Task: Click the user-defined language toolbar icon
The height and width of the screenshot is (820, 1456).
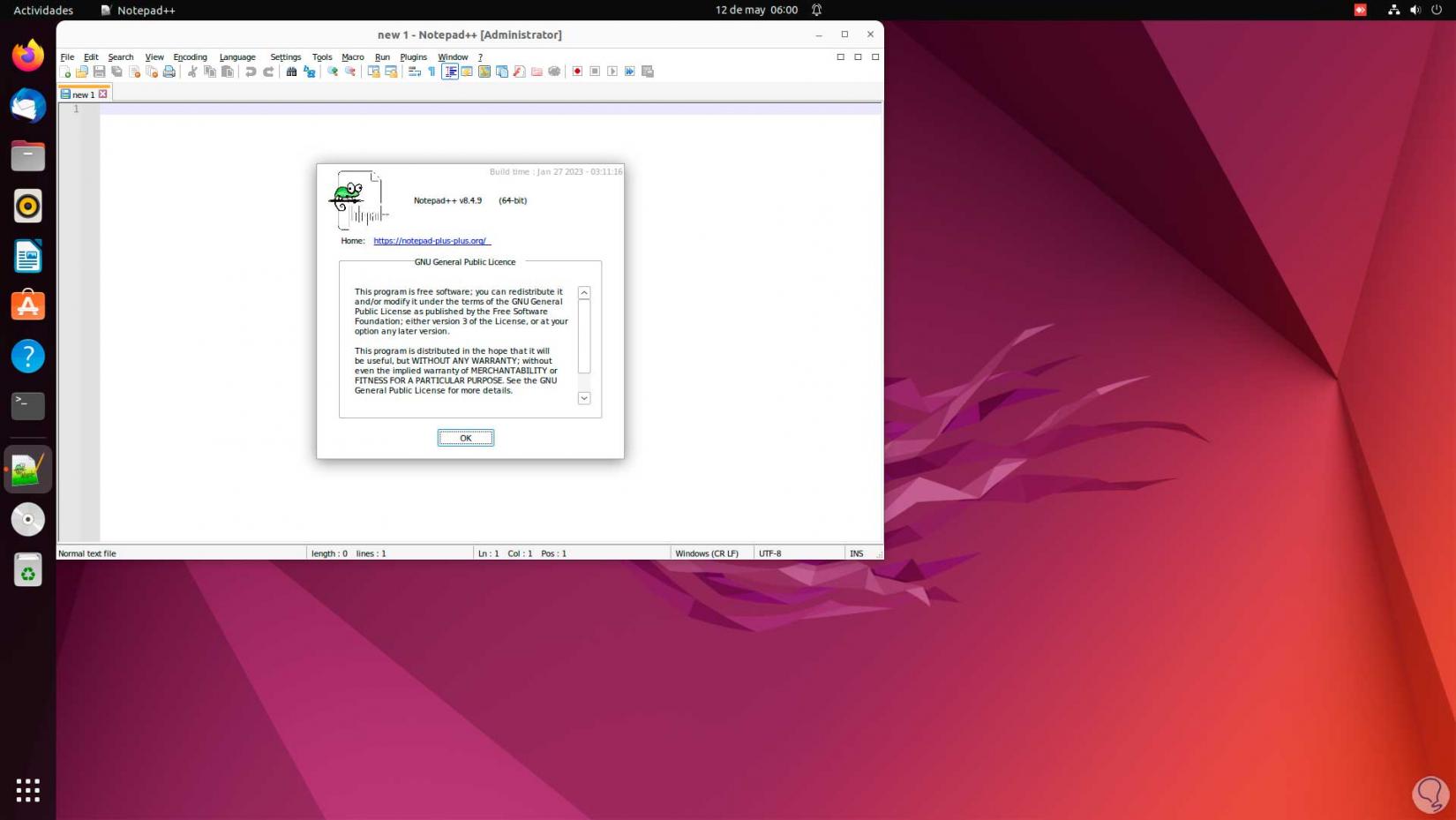Action: [x=467, y=71]
